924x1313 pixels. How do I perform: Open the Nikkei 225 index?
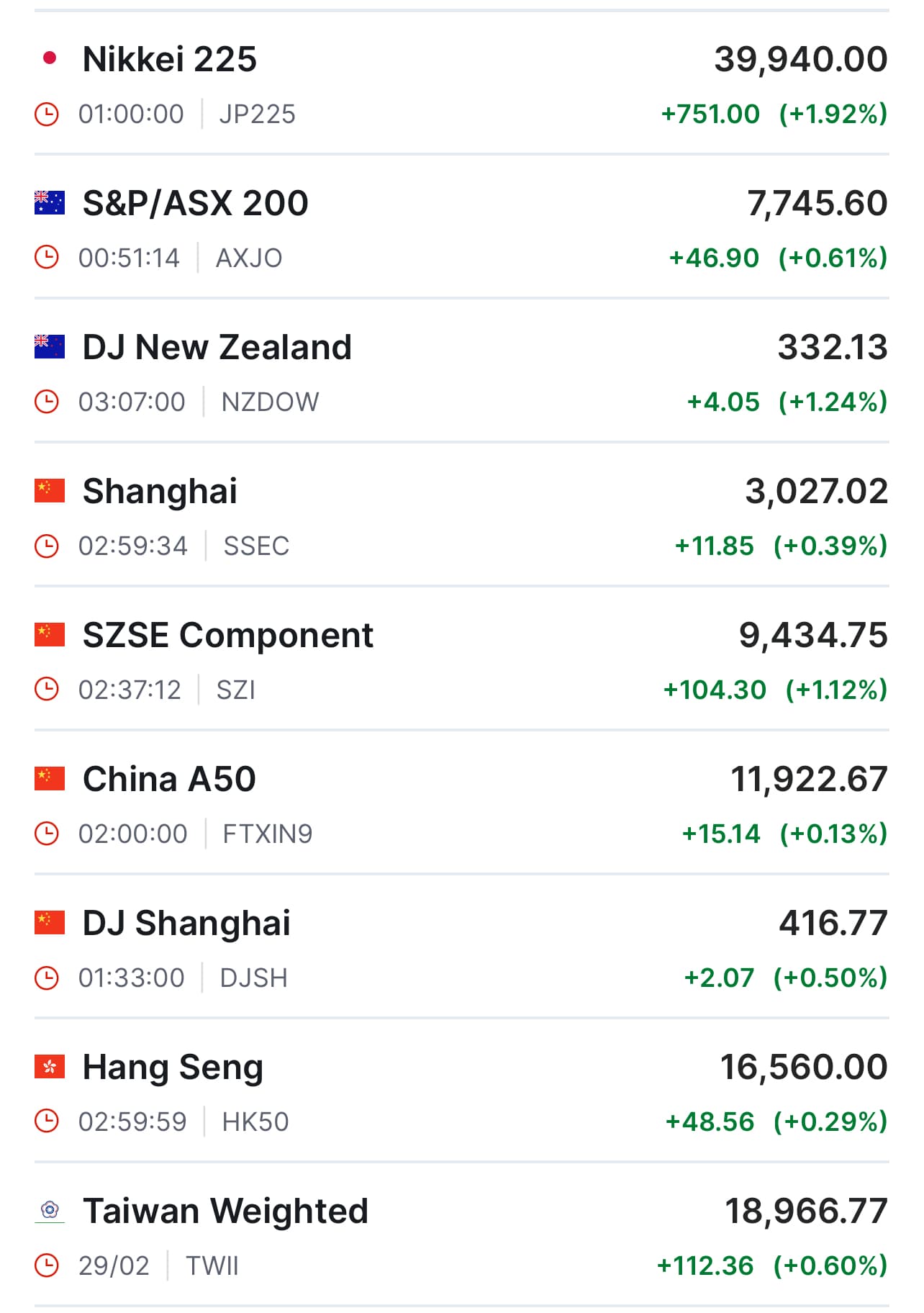[x=170, y=59]
